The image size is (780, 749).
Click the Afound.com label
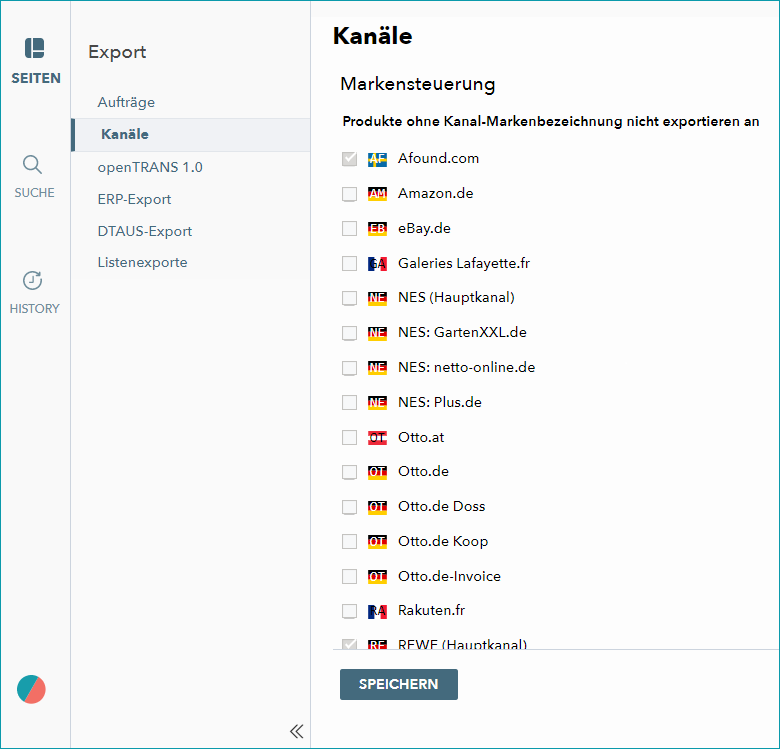(438, 158)
